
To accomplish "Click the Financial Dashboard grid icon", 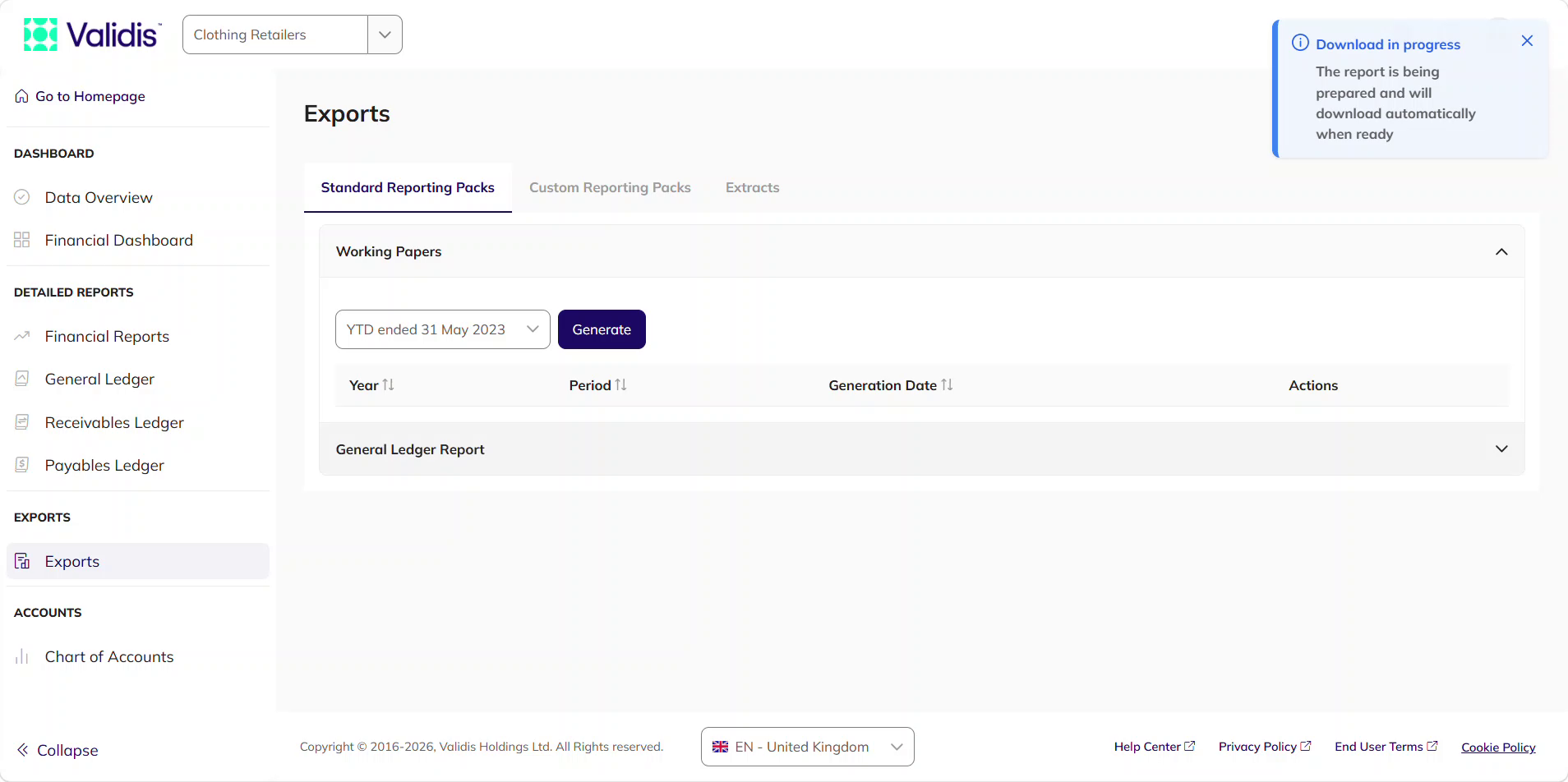I will [x=22, y=240].
